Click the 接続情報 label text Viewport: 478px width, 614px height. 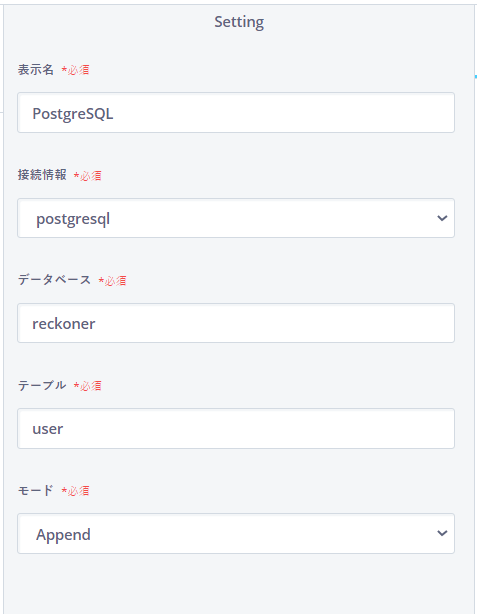[42, 175]
